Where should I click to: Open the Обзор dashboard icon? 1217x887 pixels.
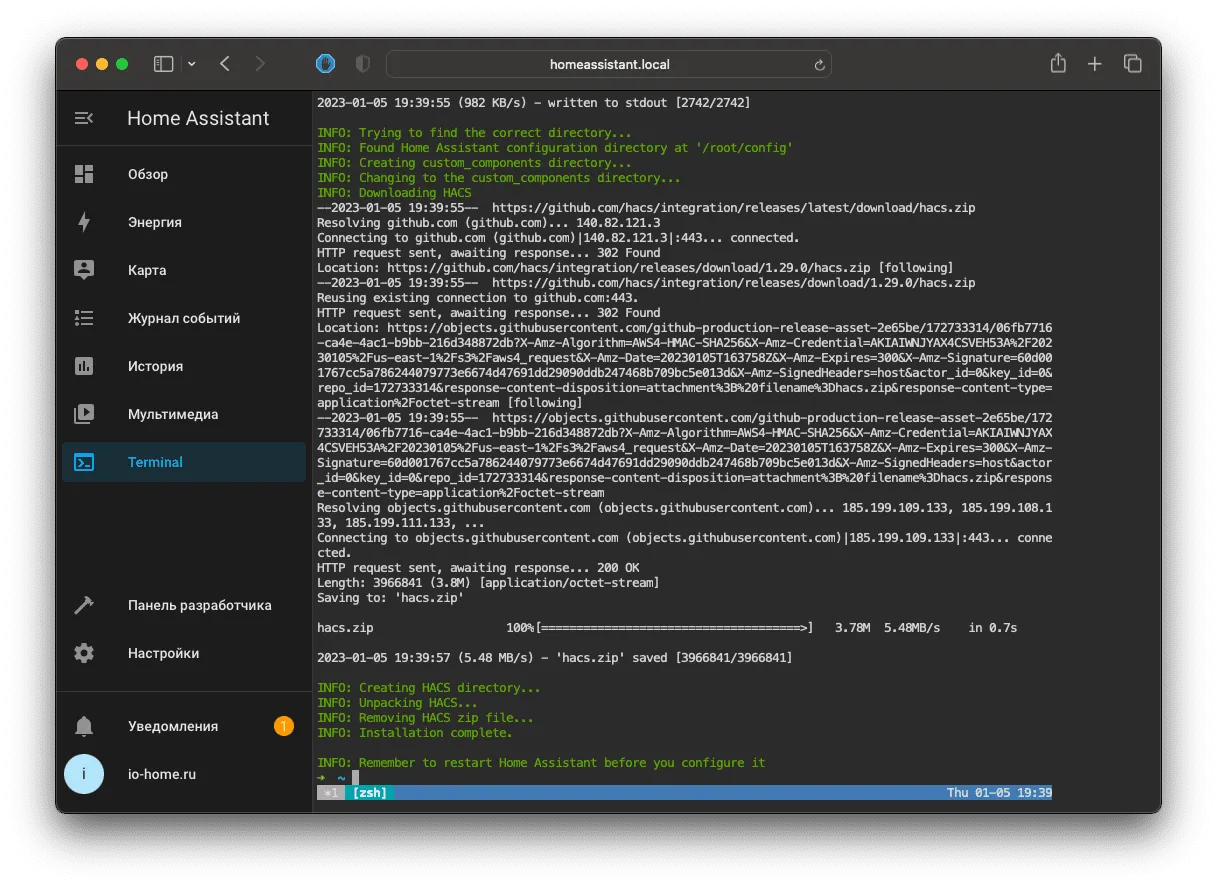click(x=84, y=174)
